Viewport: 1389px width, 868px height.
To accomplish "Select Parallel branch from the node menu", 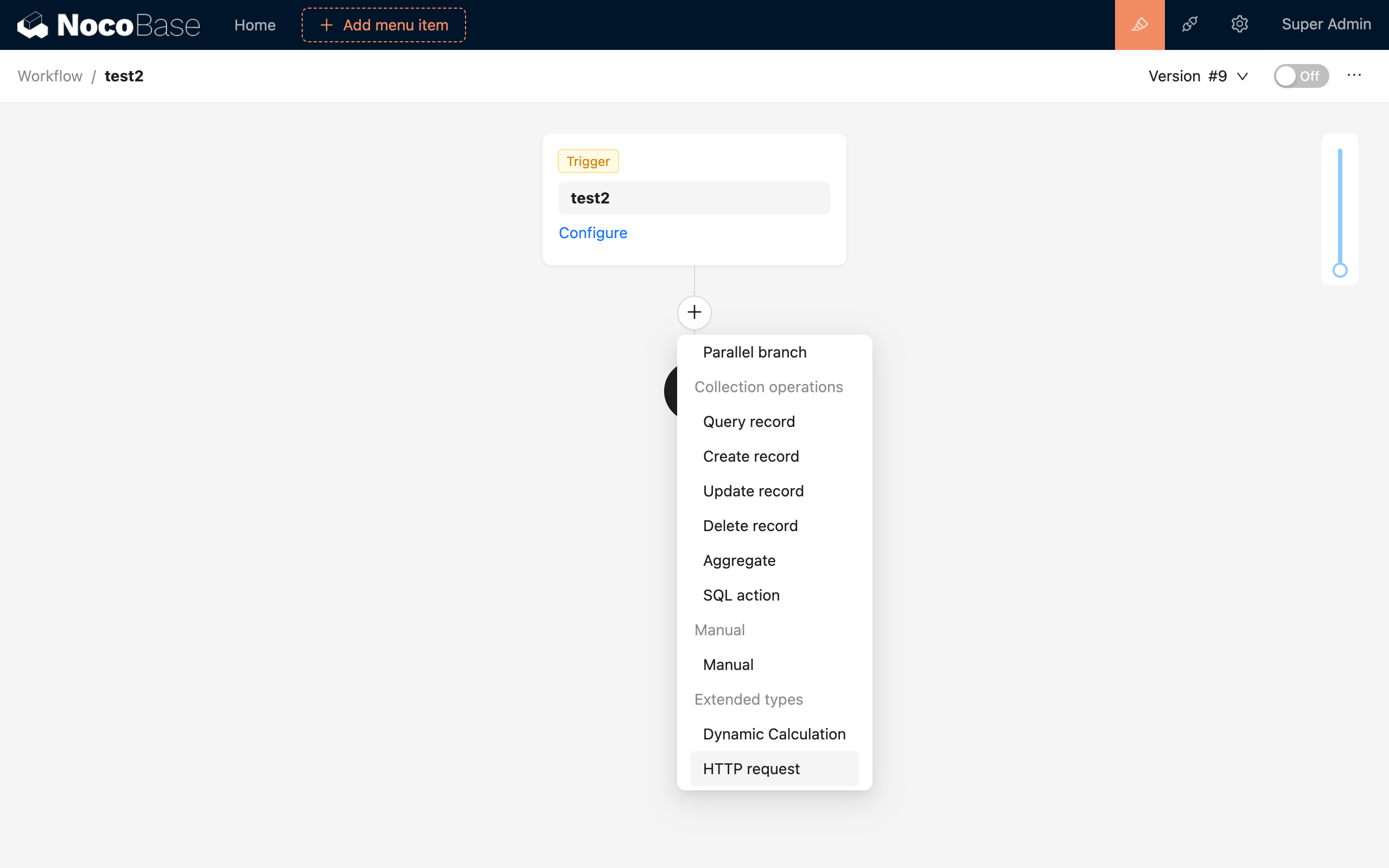I will (754, 352).
